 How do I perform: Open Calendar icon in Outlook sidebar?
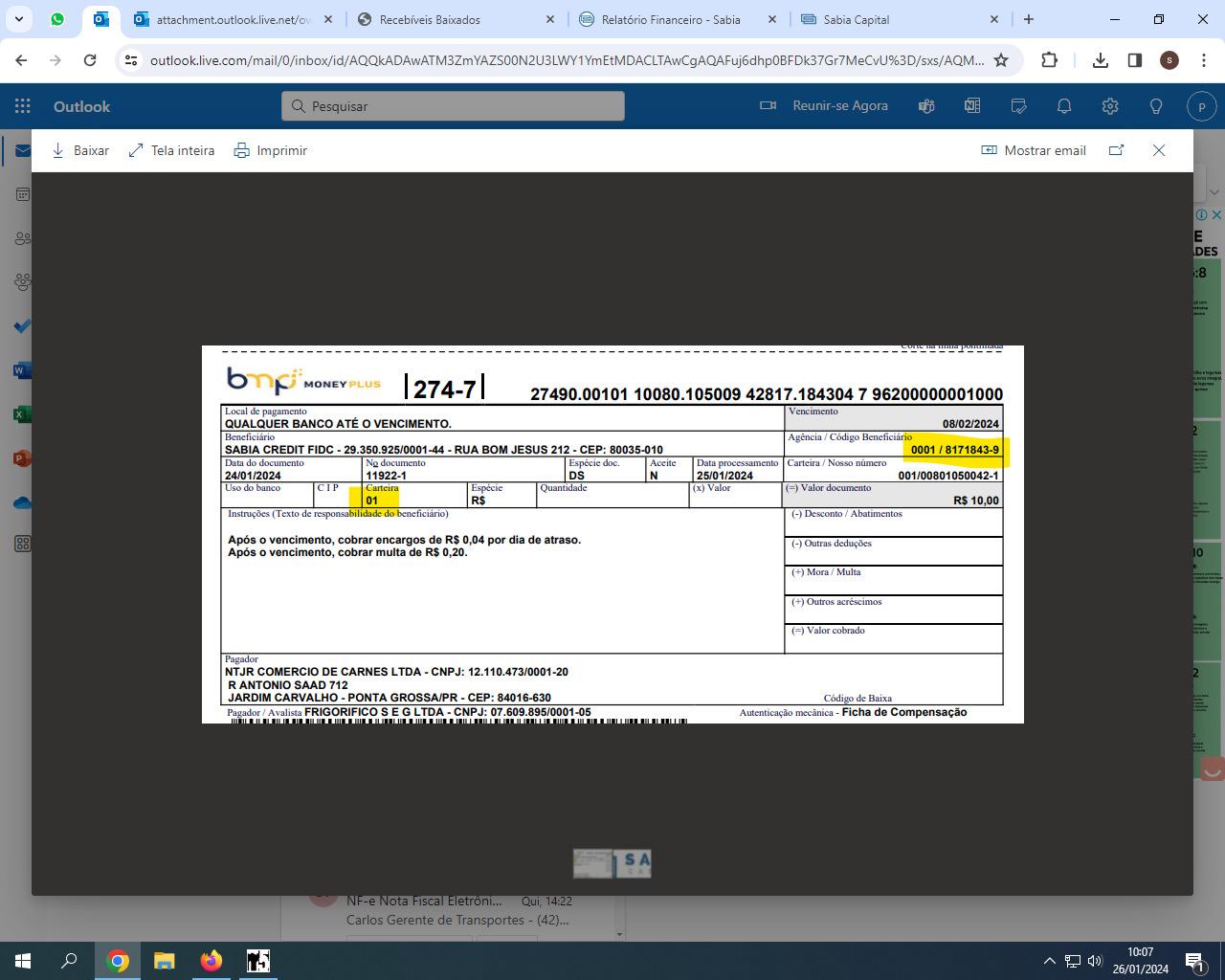[x=23, y=194]
